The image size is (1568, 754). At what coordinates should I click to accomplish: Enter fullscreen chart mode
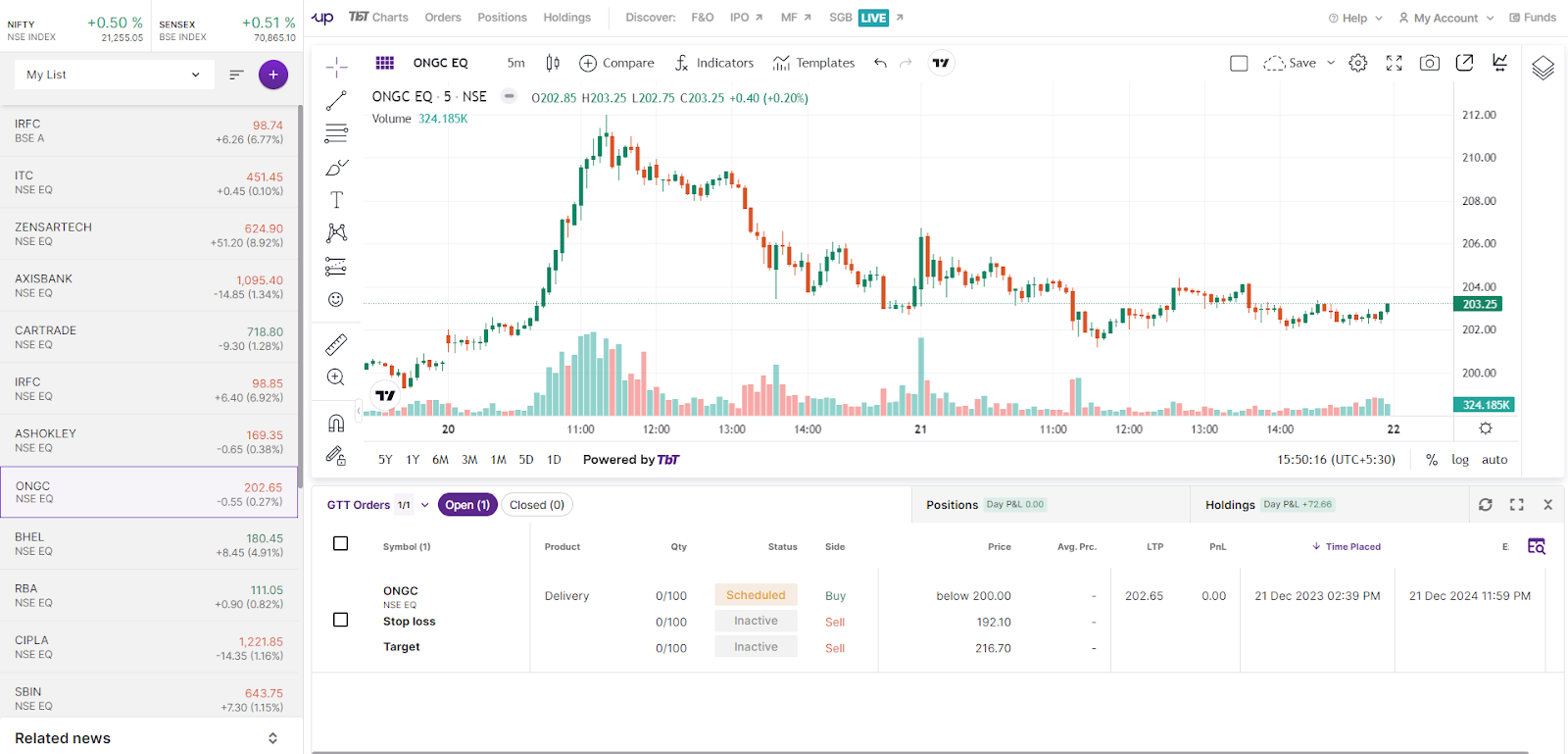point(1394,63)
